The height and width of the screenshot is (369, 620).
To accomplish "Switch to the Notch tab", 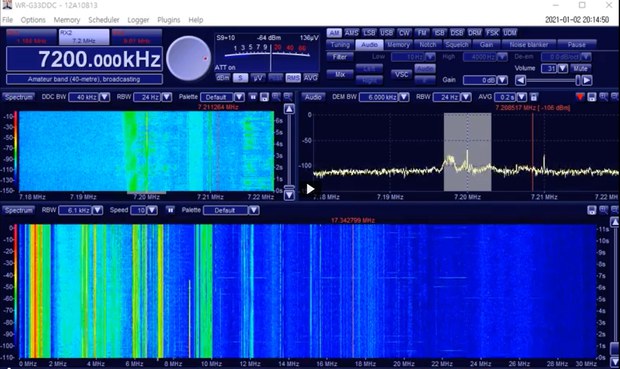I will point(427,45).
